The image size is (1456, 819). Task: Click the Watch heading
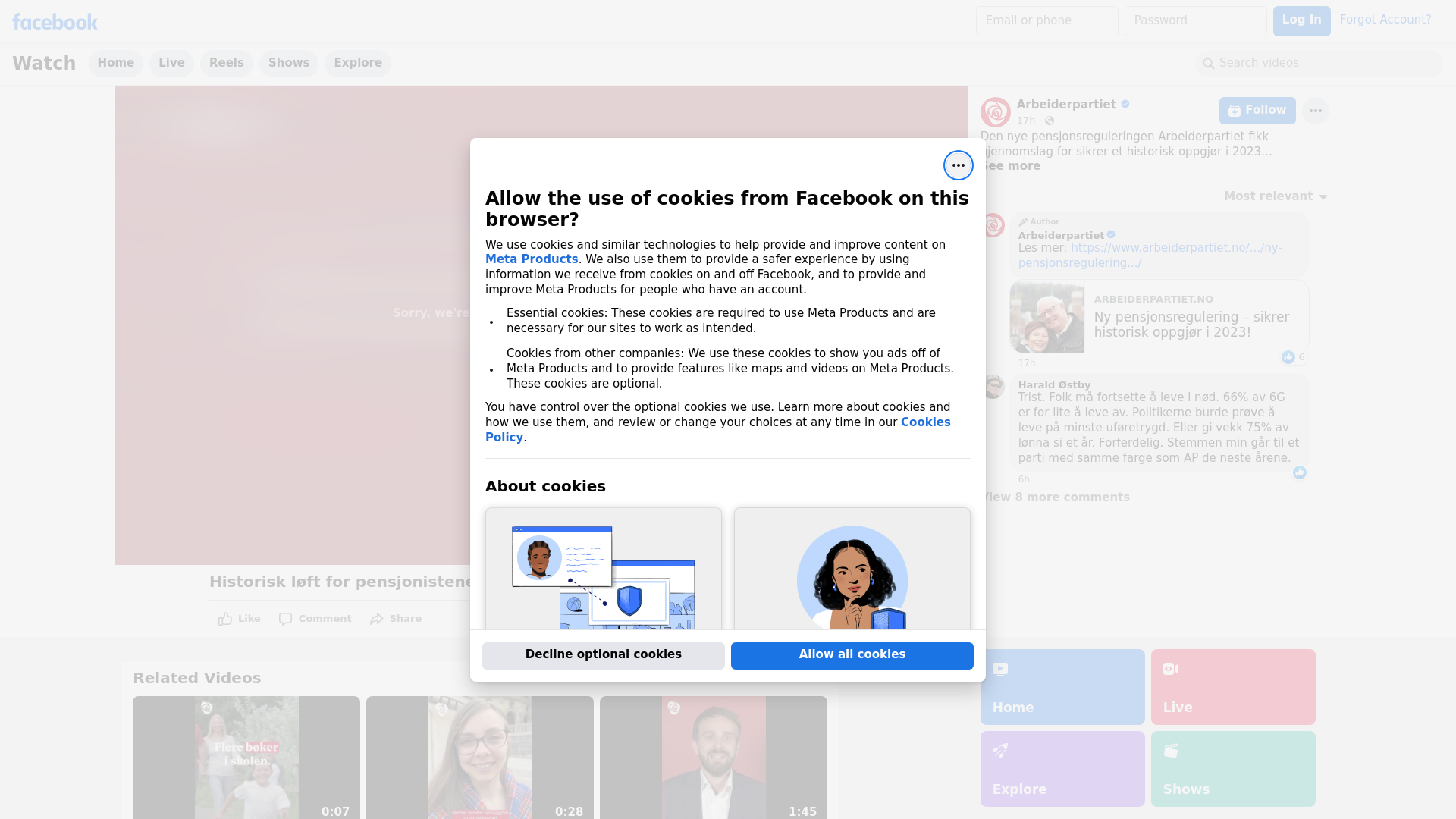[x=44, y=64]
